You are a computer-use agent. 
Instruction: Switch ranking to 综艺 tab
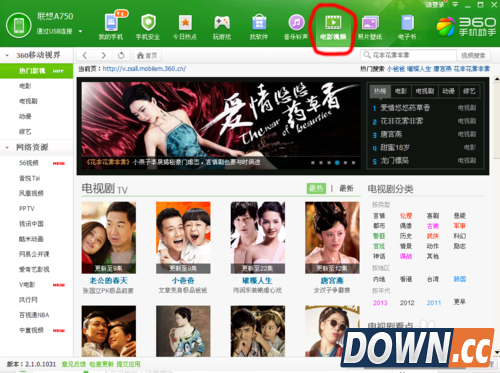click(469, 91)
